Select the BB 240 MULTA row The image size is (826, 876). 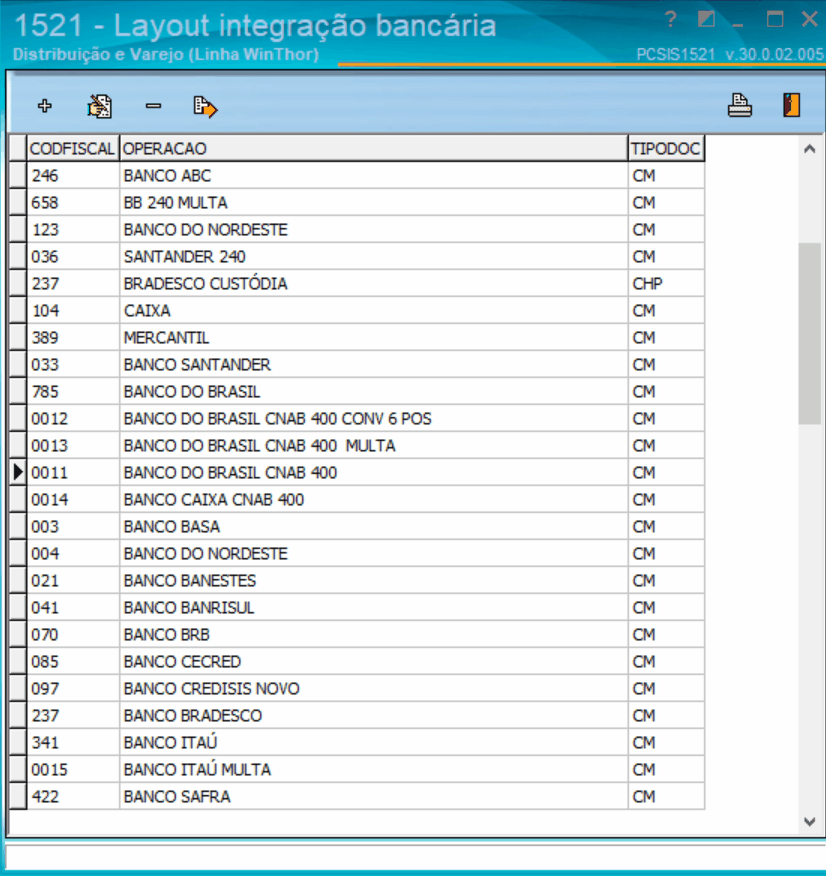coord(357,202)
